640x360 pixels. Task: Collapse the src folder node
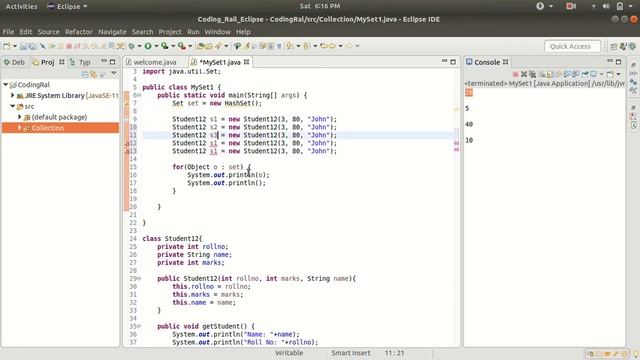(x=13, y=106)
